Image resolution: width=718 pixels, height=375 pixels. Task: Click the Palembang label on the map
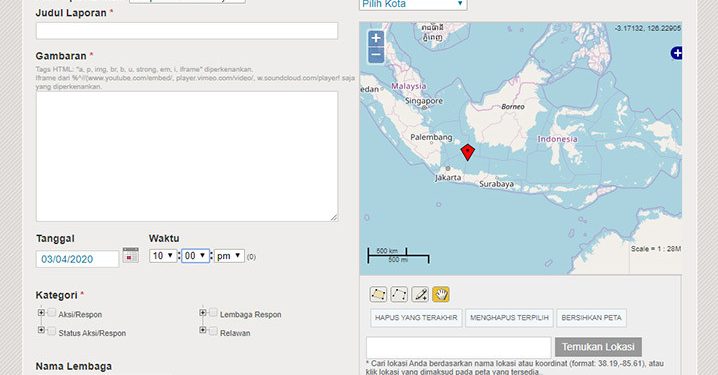pyautogui.click(x=431, y=137)
